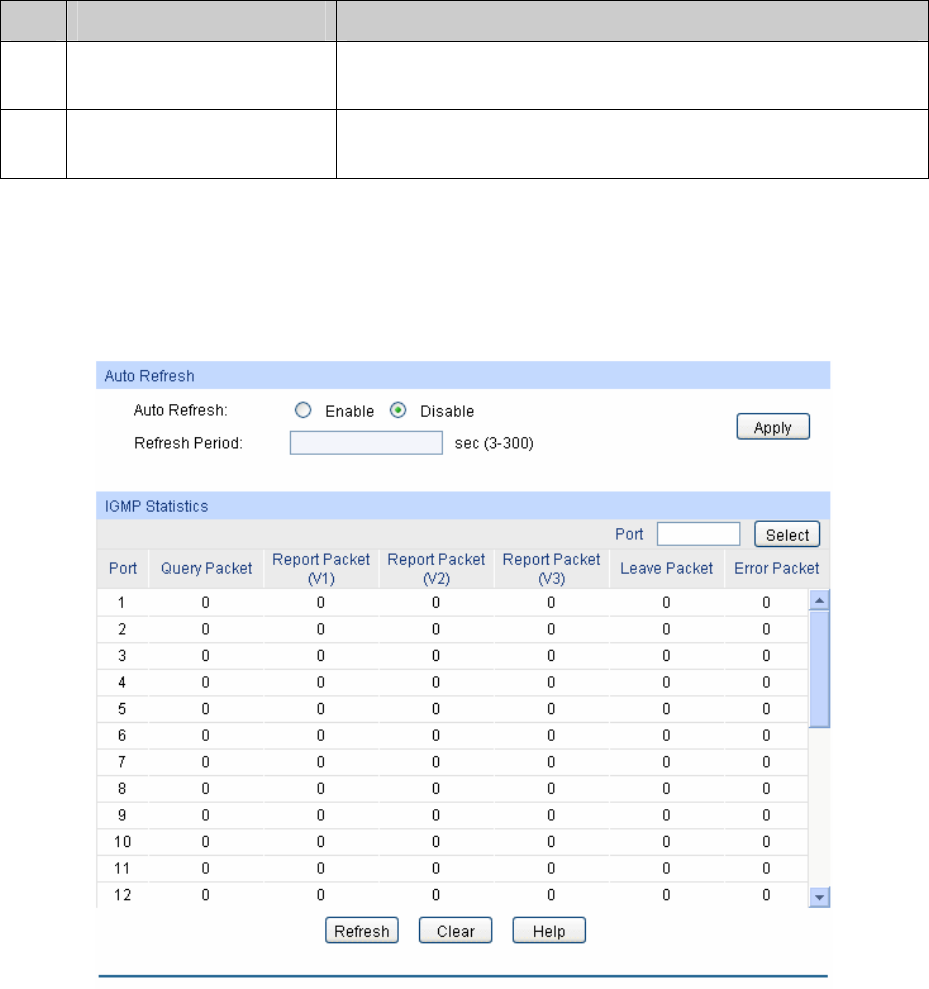Open Help for IGMP Statistics
The width and height of the screenshot is (929, 989).
[x=549, y=930]
